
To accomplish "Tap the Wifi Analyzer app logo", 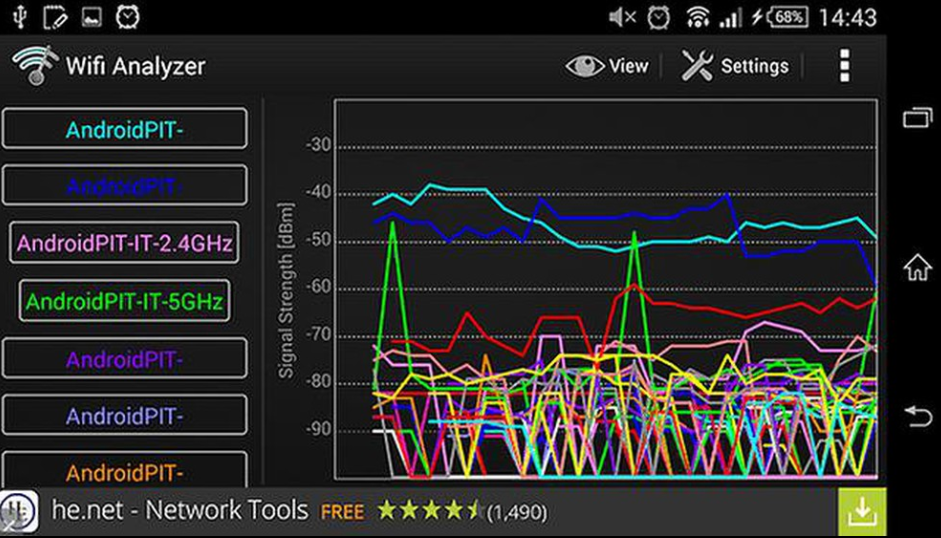I will click(x=35, y=65).
